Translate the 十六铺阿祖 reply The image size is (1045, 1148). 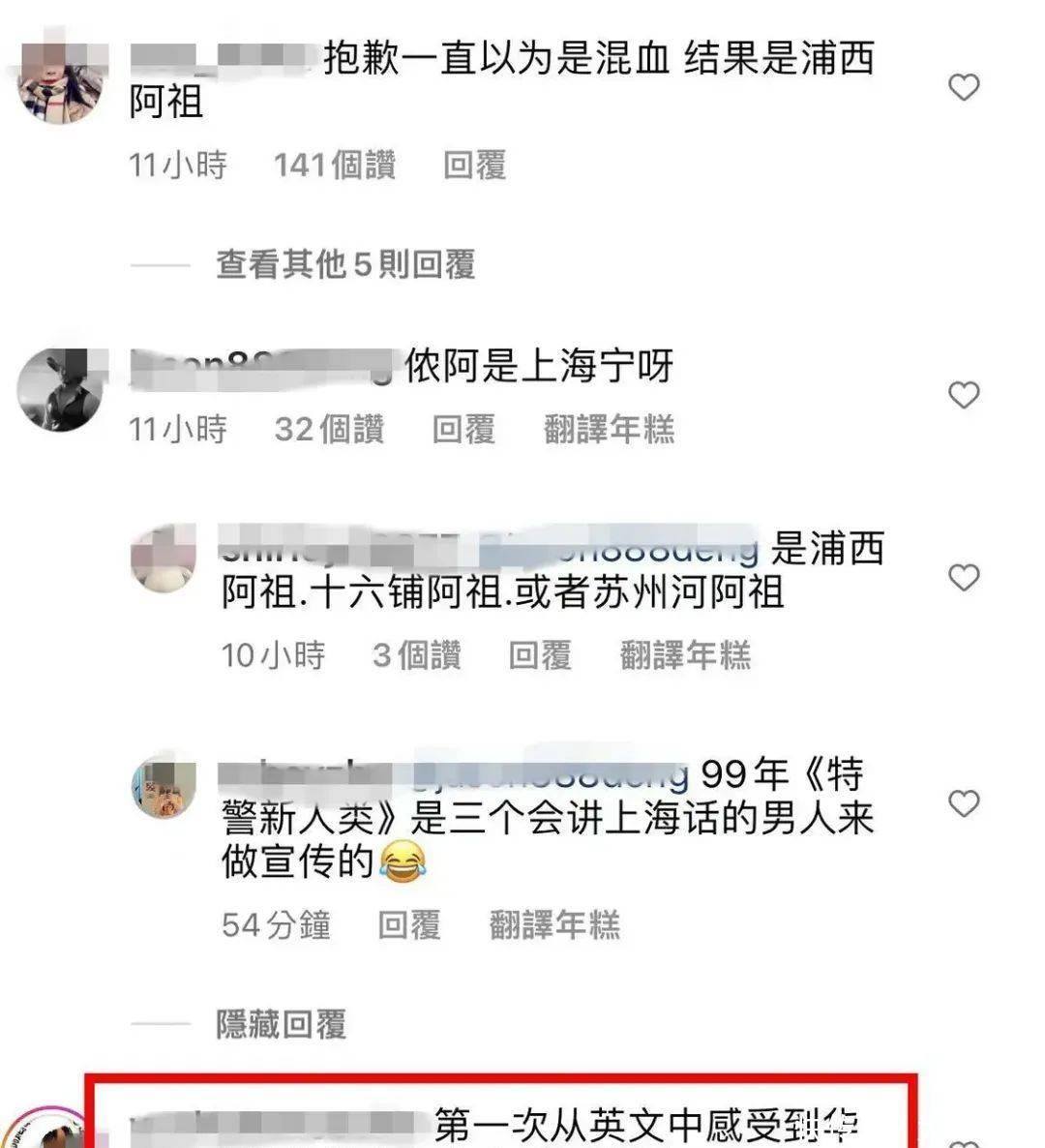685,655
